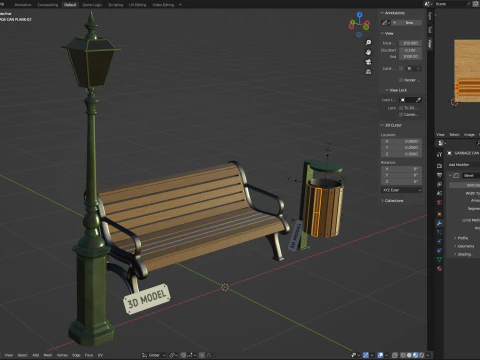Switch to the Scripting workspace tab
480x360 pixels.
(x=115, y=5)
